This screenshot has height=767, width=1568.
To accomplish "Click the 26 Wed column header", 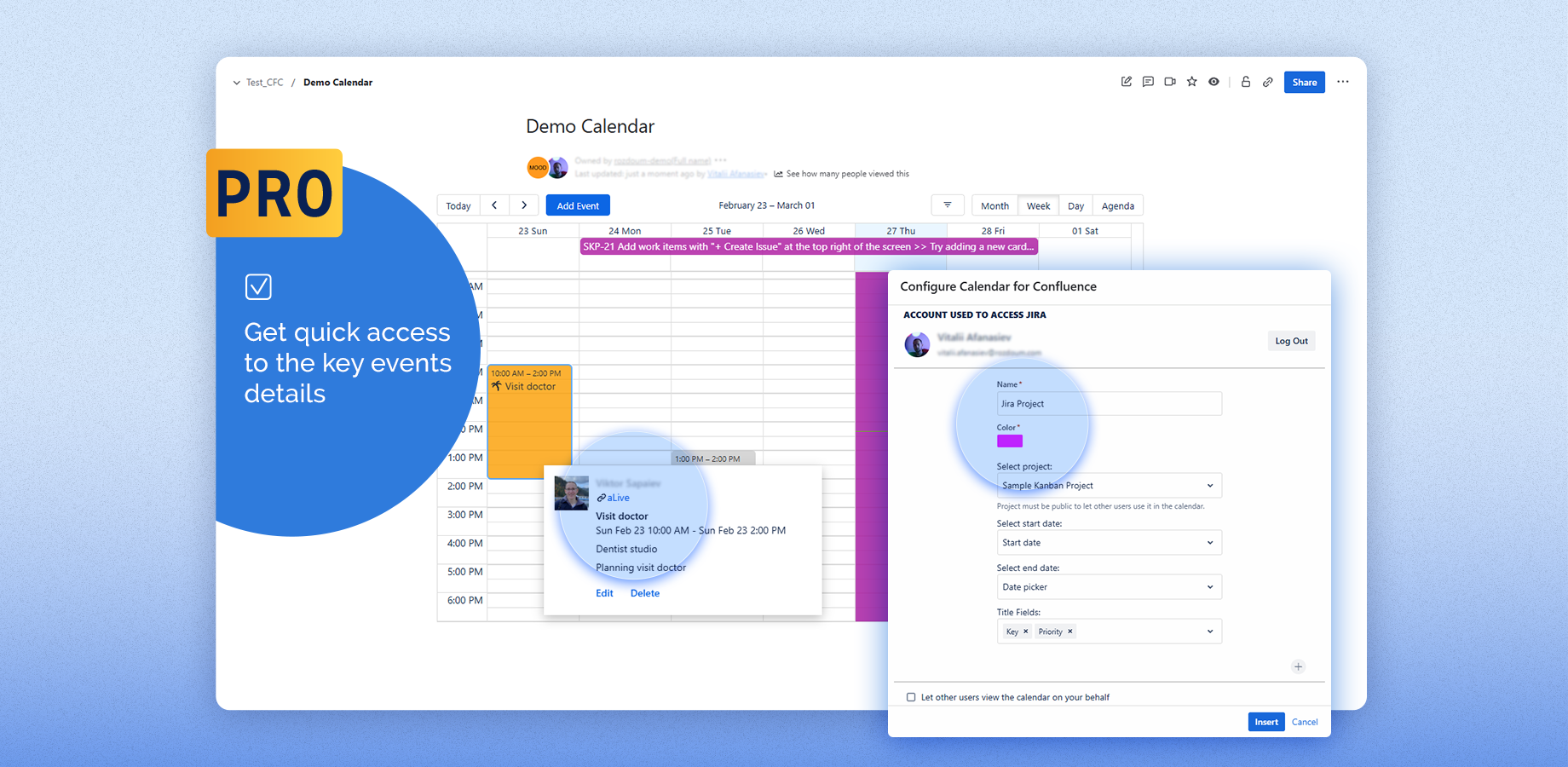I will pyautogui.click(x=809, y=231).
